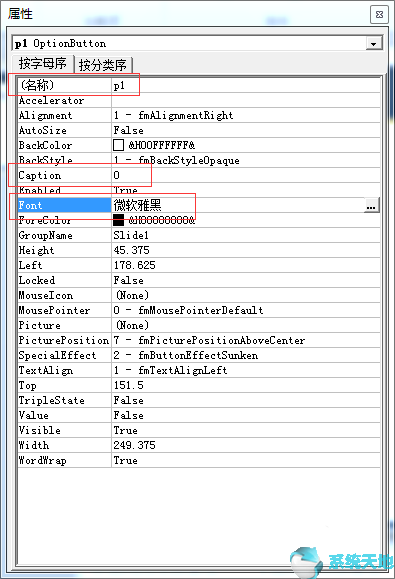Select the AutoSize property
The image size is (395, 579).
click(65, 130)
